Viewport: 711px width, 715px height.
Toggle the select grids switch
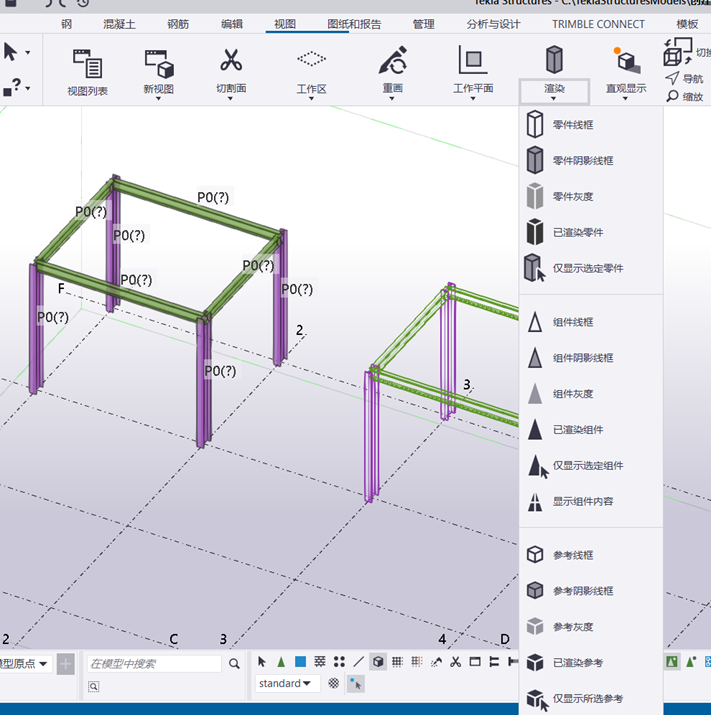397,662
